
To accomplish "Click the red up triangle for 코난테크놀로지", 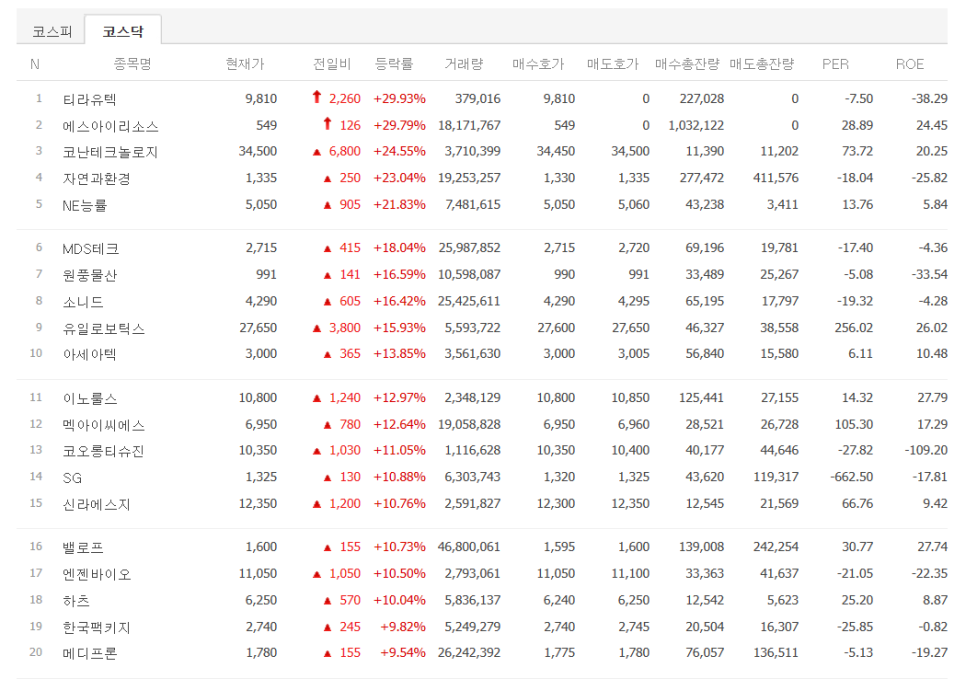I will click(317, 152).
